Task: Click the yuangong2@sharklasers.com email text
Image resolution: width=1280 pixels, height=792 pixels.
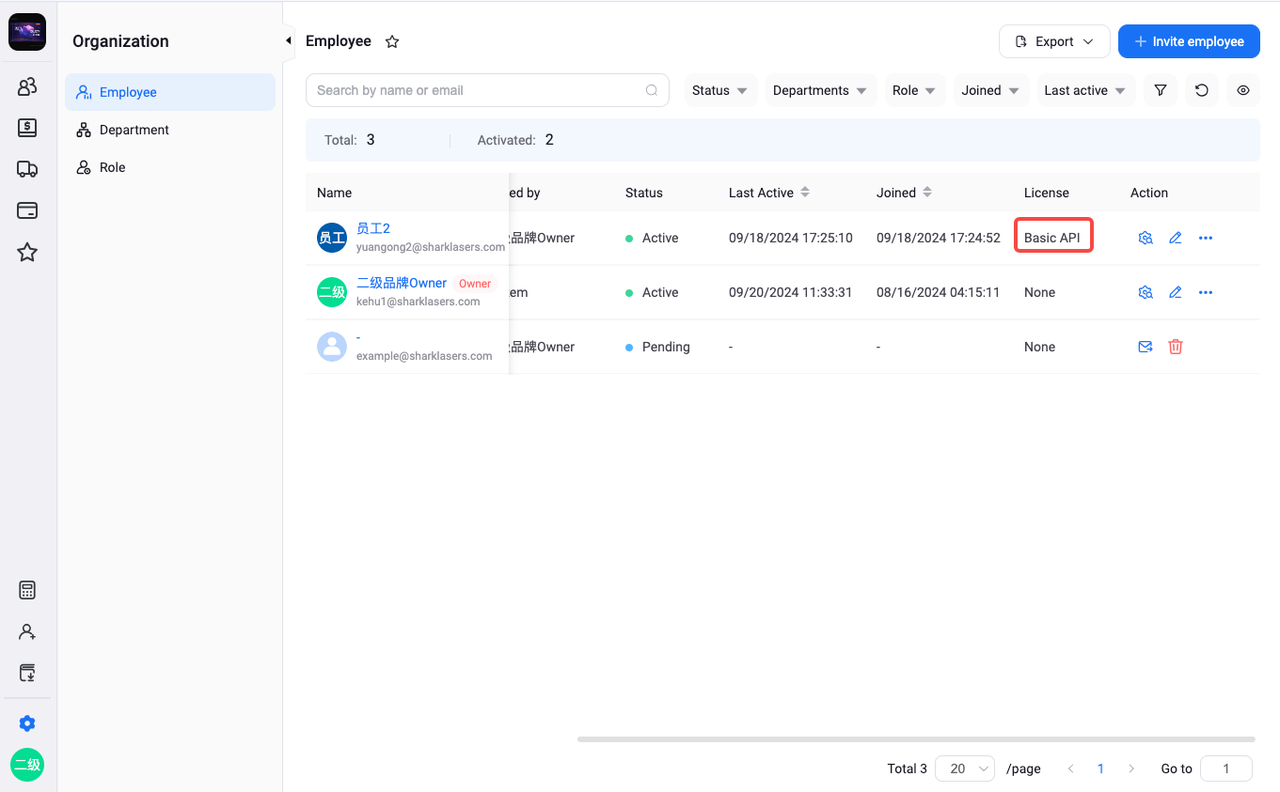Action: 430,247
